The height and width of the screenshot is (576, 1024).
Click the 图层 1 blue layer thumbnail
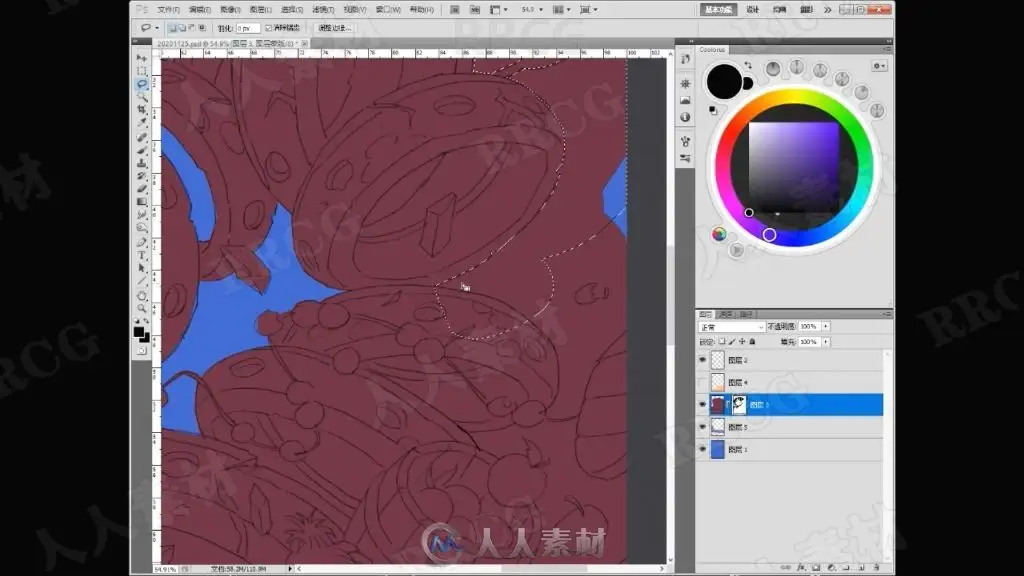[718, 449]
